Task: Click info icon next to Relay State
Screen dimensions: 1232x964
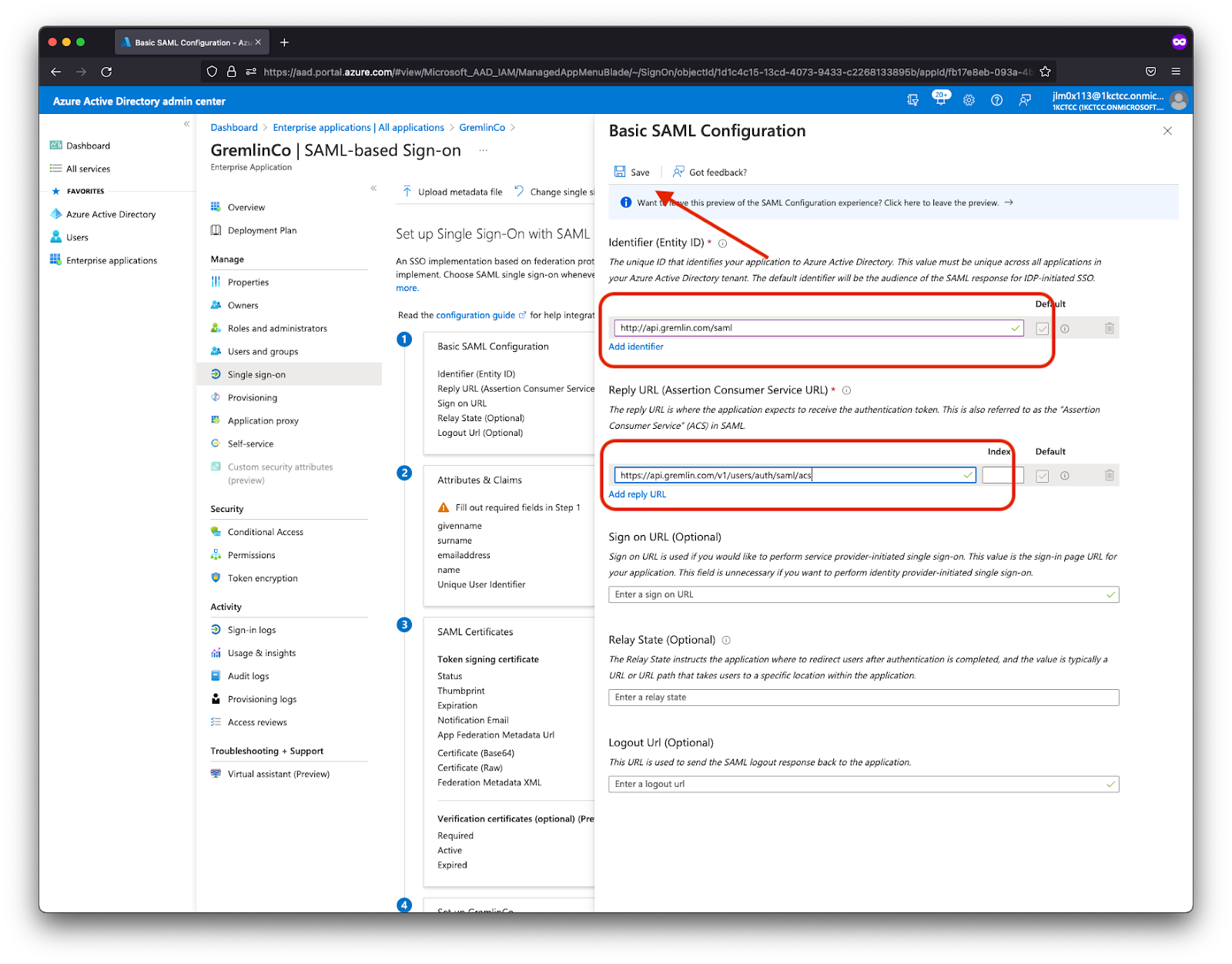Action: click(726, 640)
